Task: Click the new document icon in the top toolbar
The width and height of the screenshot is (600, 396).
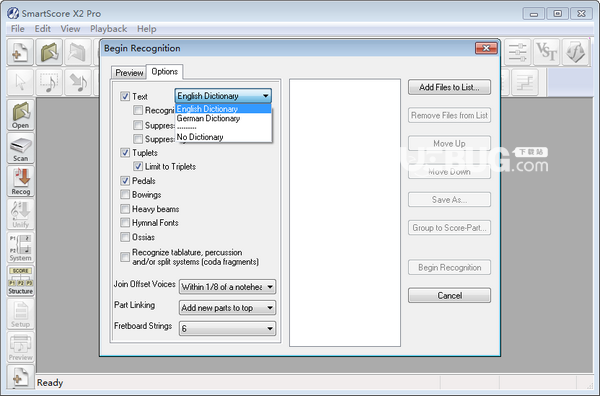Action: click(20, 52)
